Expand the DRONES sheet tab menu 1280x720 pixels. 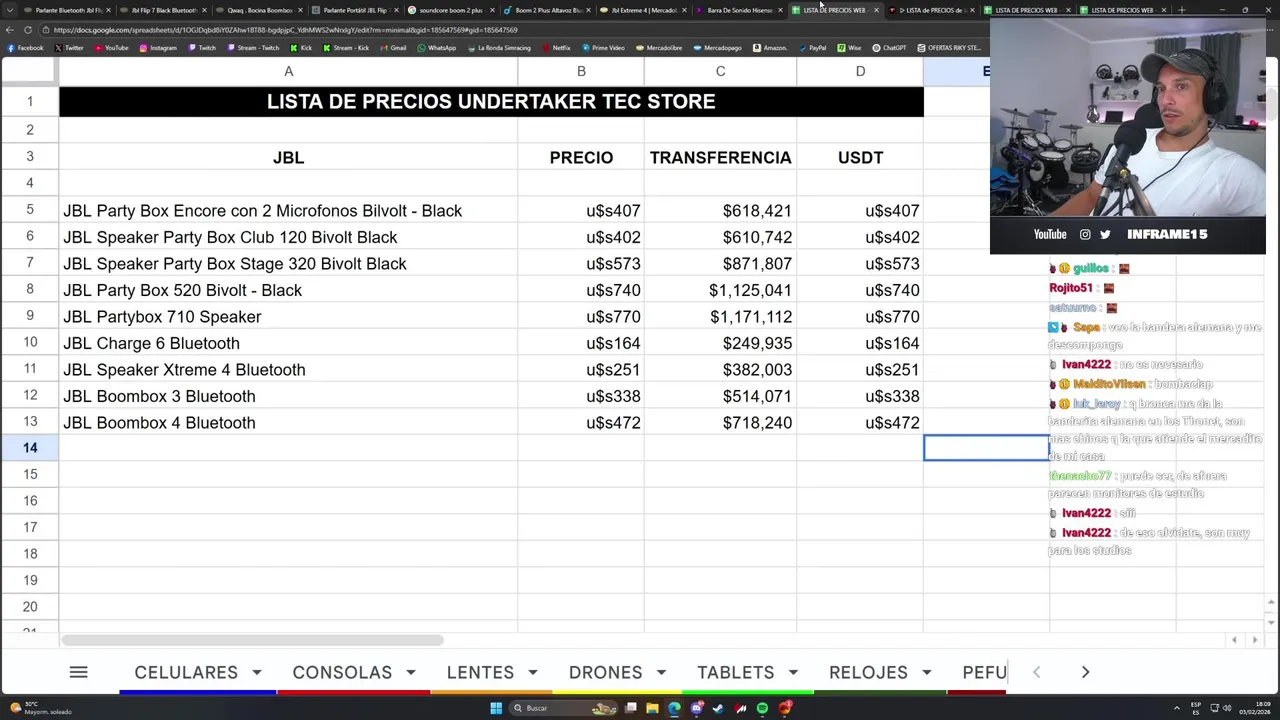pyautogui.click(x=660, y=672)
